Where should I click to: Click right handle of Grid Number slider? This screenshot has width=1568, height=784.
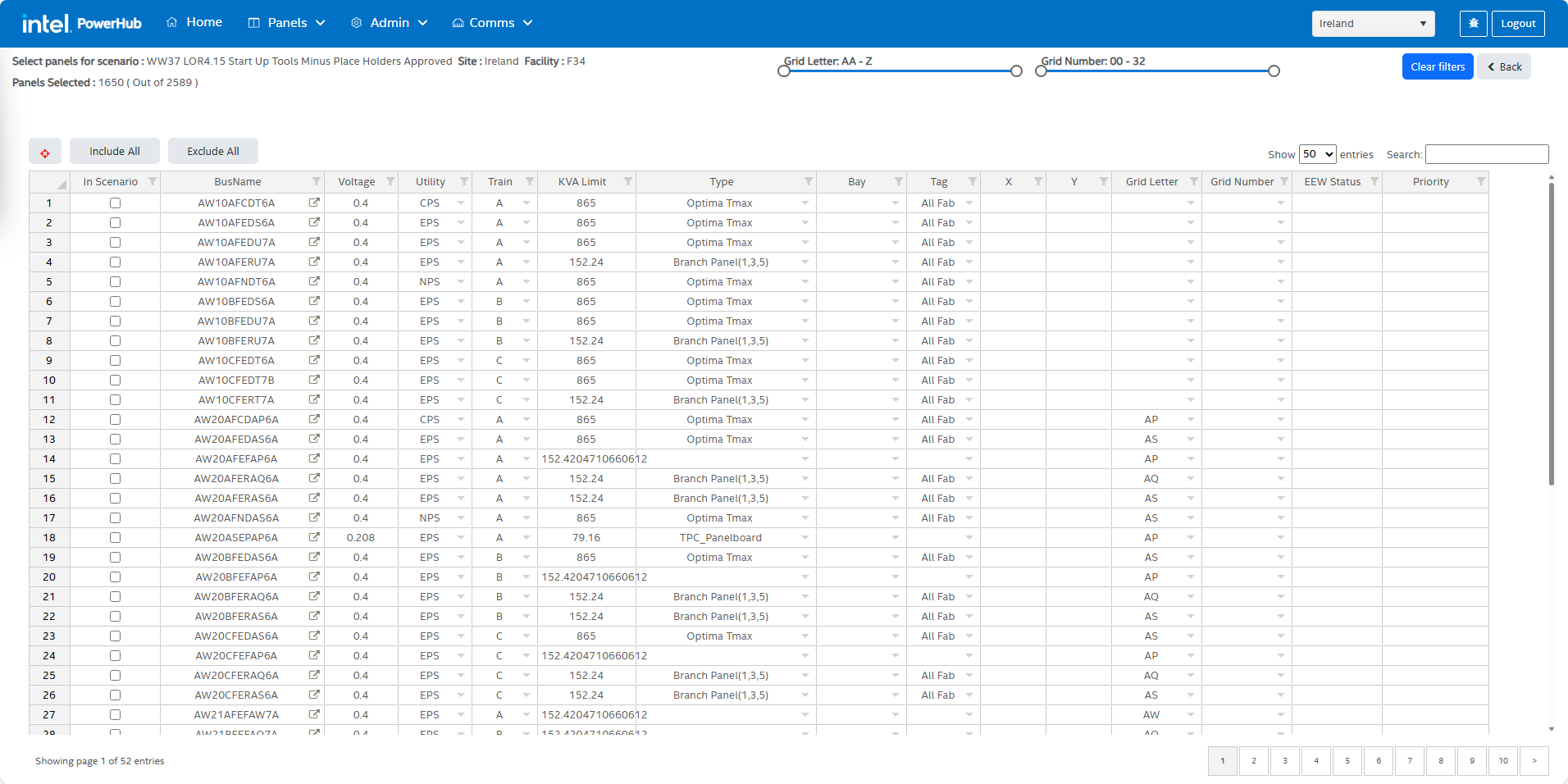(1274, 71)
